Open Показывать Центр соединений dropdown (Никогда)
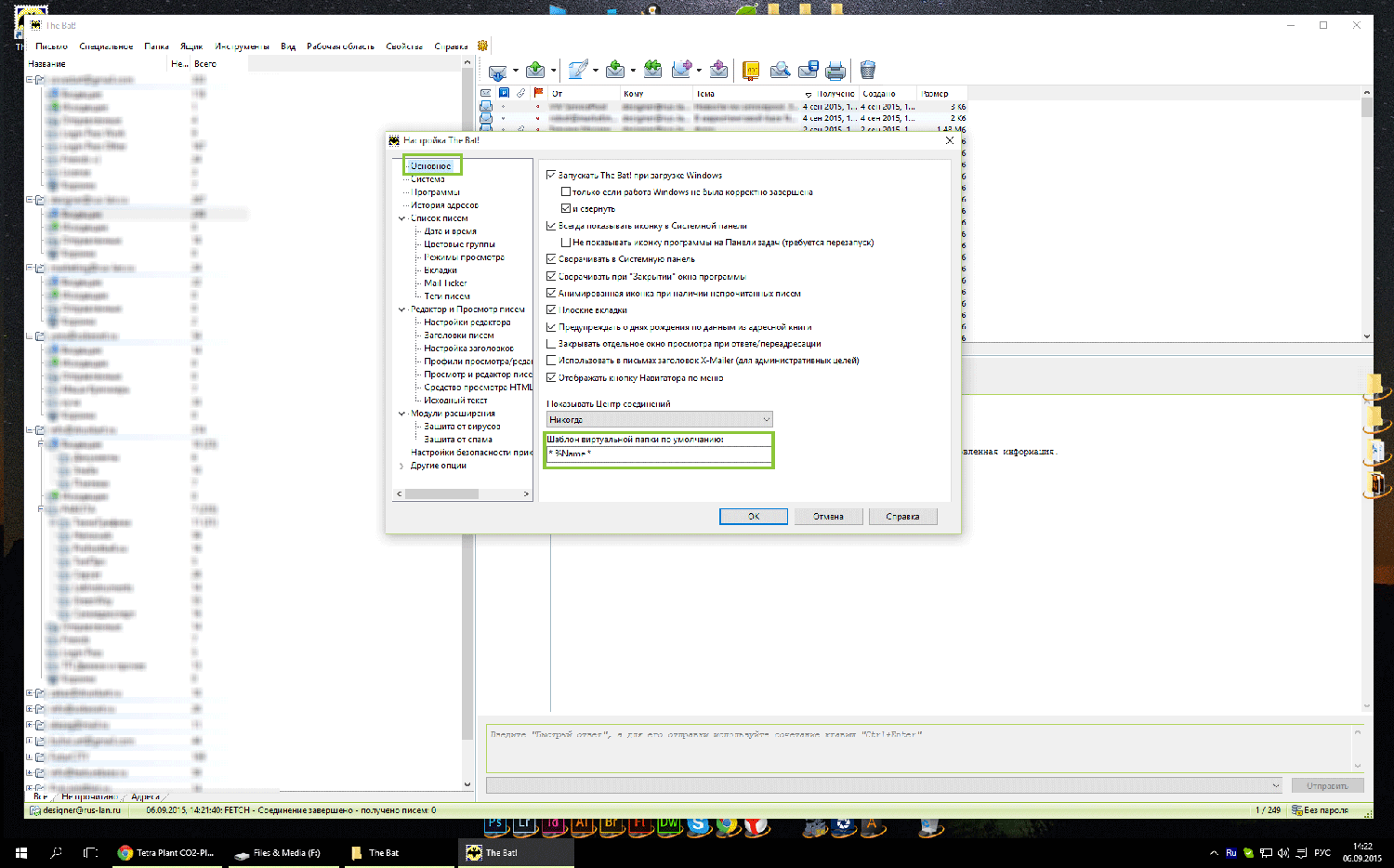1394x868 pixels. tap(659, 419)
